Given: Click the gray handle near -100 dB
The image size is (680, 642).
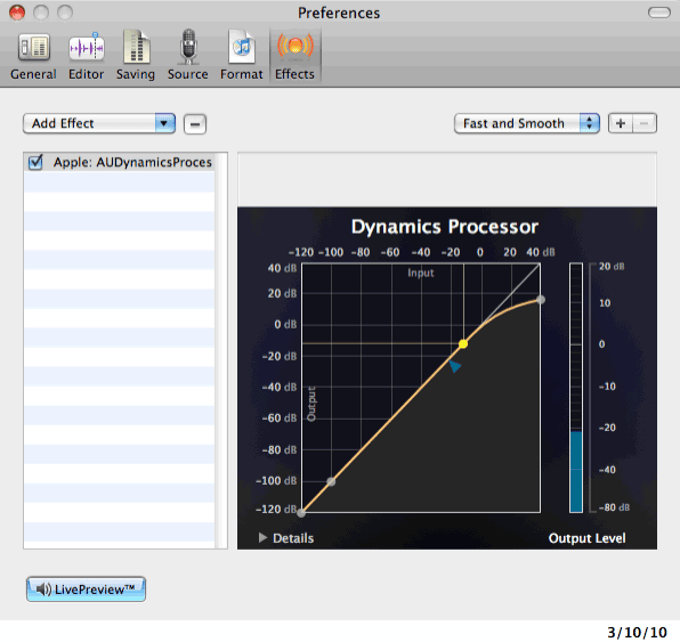Looking at the screenshot, I should click(x=331, y=482).
